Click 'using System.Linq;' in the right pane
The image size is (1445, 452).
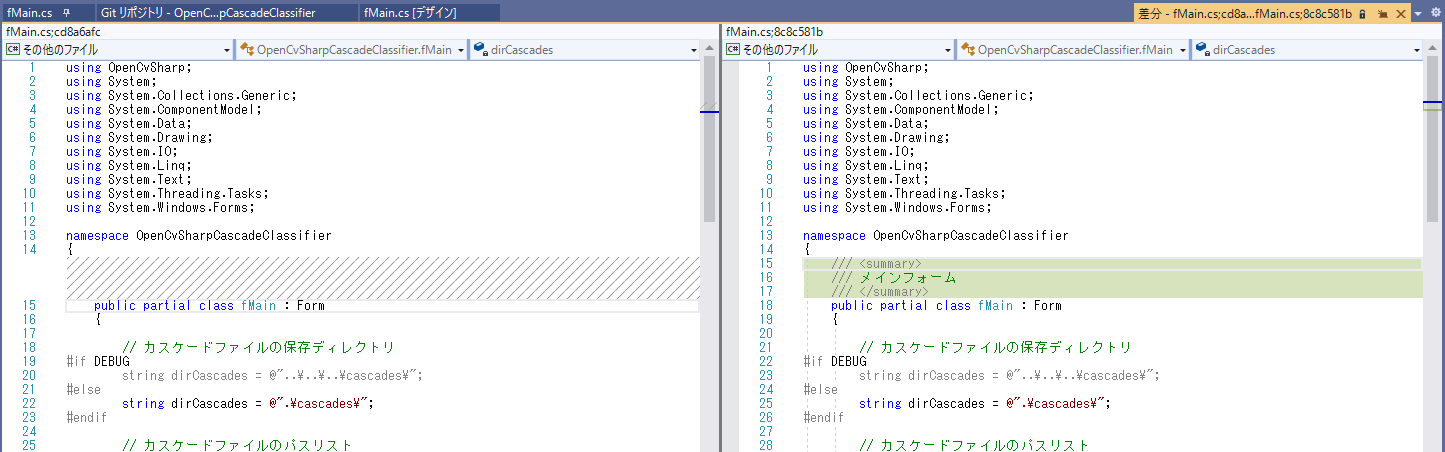click(862, 166)
